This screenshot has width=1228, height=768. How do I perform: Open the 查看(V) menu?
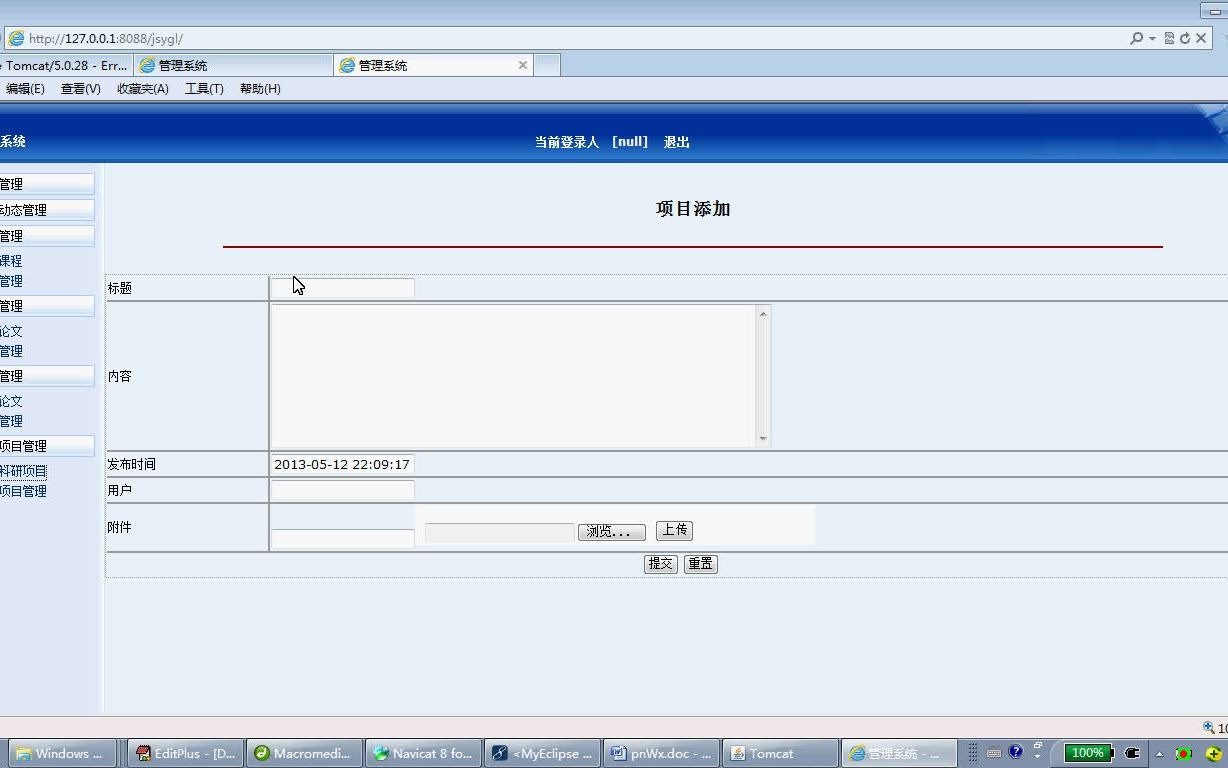[80, 89]
